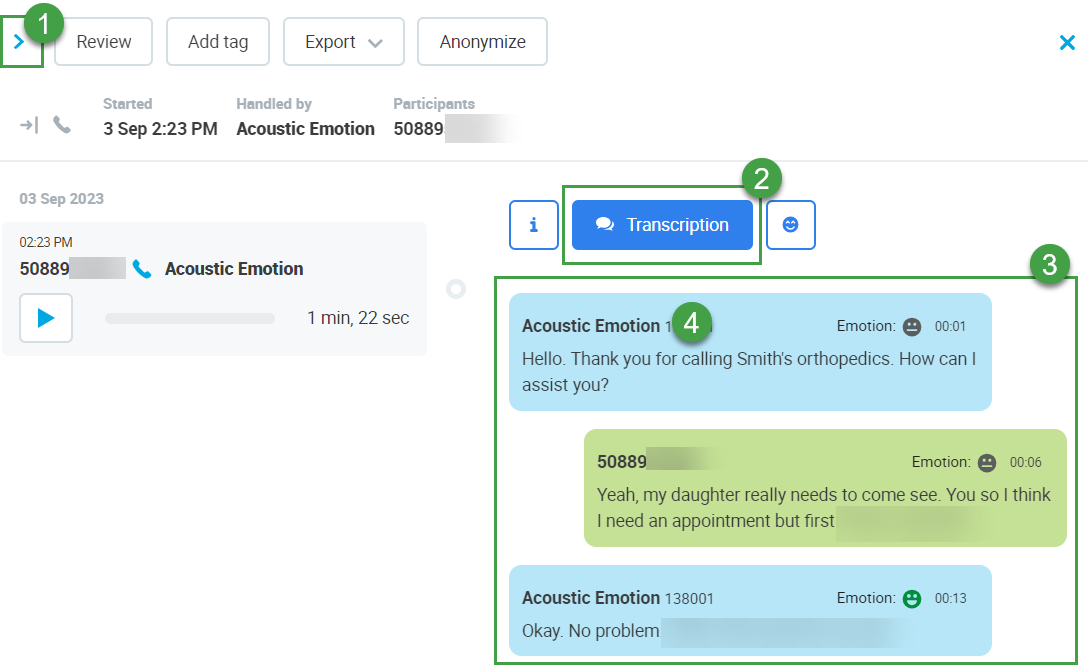This screenshot has width=1088, height=665.
Task: Close the conversation panel with X
Action: click(x=1067, y=42)
